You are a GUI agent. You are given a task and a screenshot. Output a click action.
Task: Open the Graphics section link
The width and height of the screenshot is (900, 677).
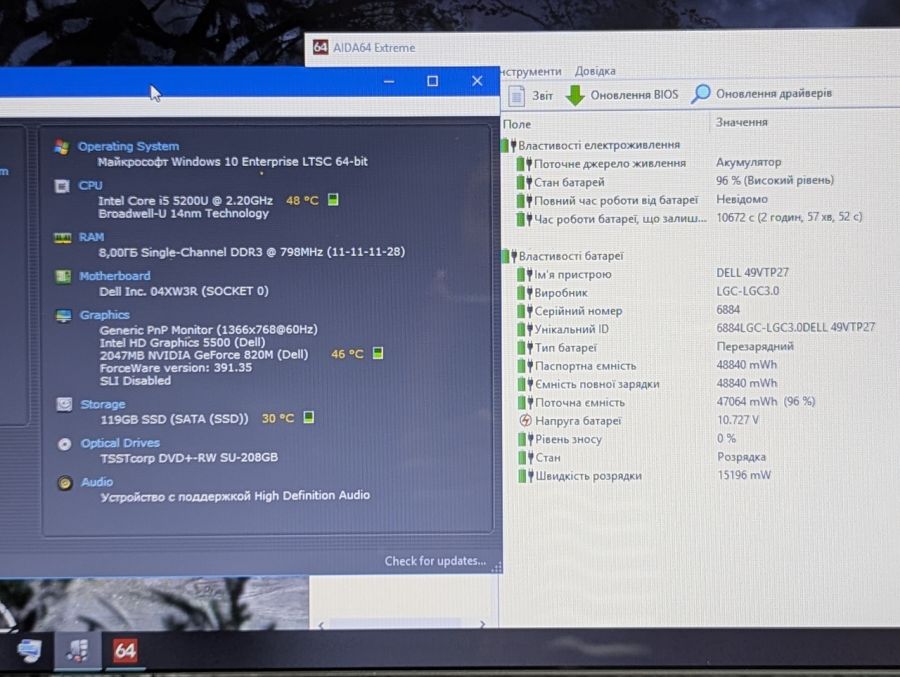[x=104, y=315]
